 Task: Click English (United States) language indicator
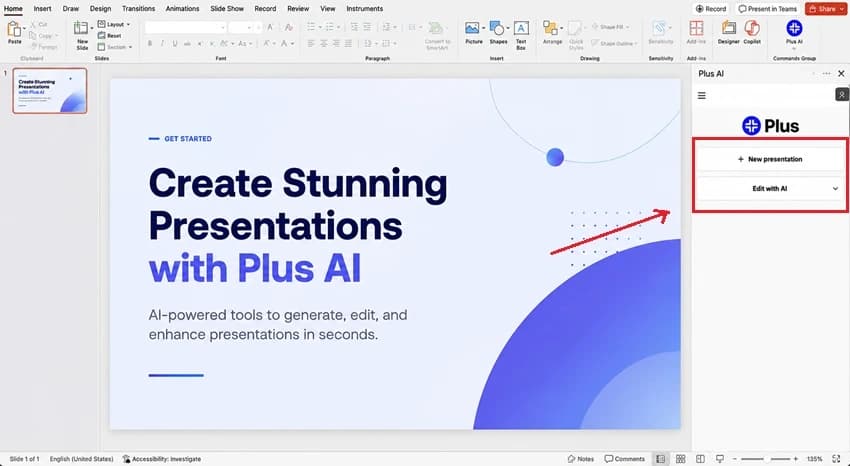coord(81,459)
